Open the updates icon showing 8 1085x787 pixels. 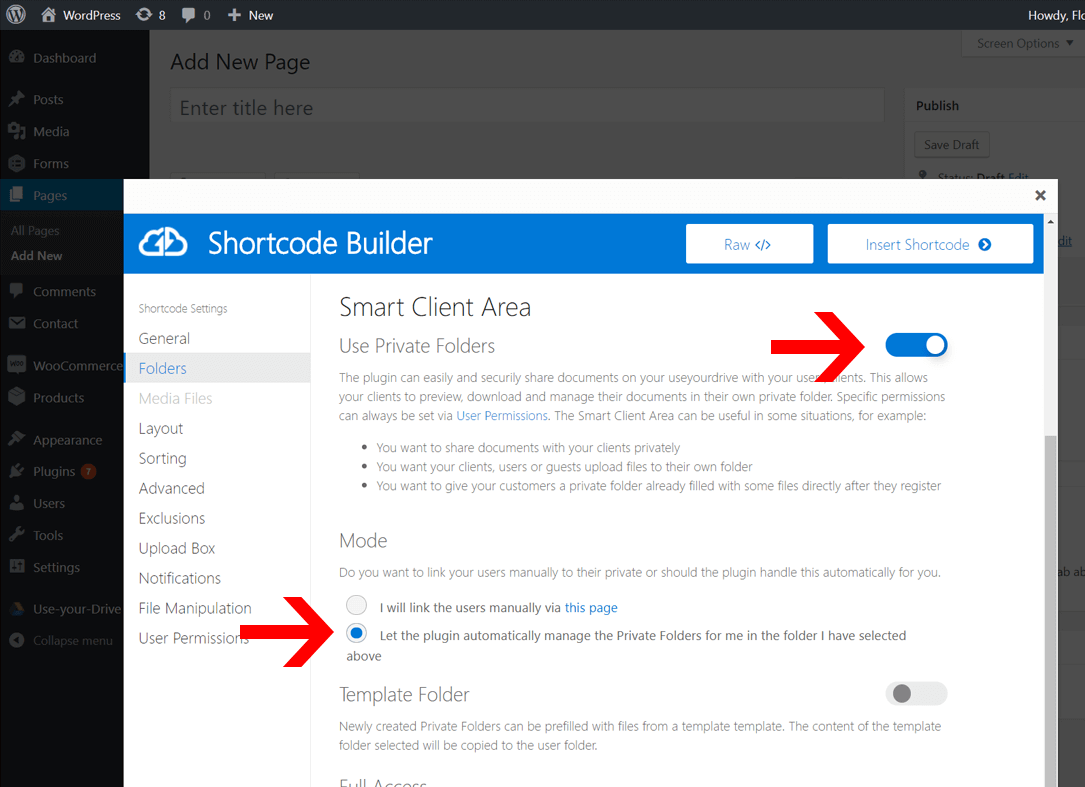click(x=143, y=15)
